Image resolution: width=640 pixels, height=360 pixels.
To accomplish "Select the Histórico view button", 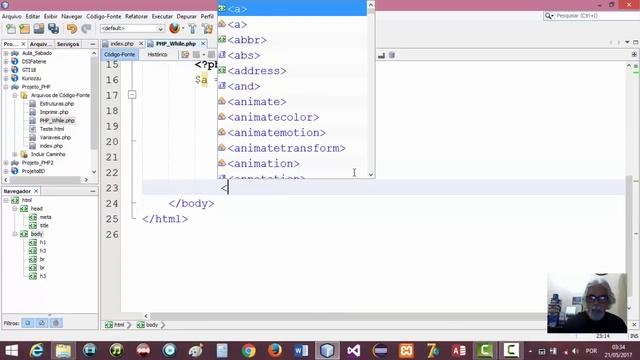I will 157,54.
